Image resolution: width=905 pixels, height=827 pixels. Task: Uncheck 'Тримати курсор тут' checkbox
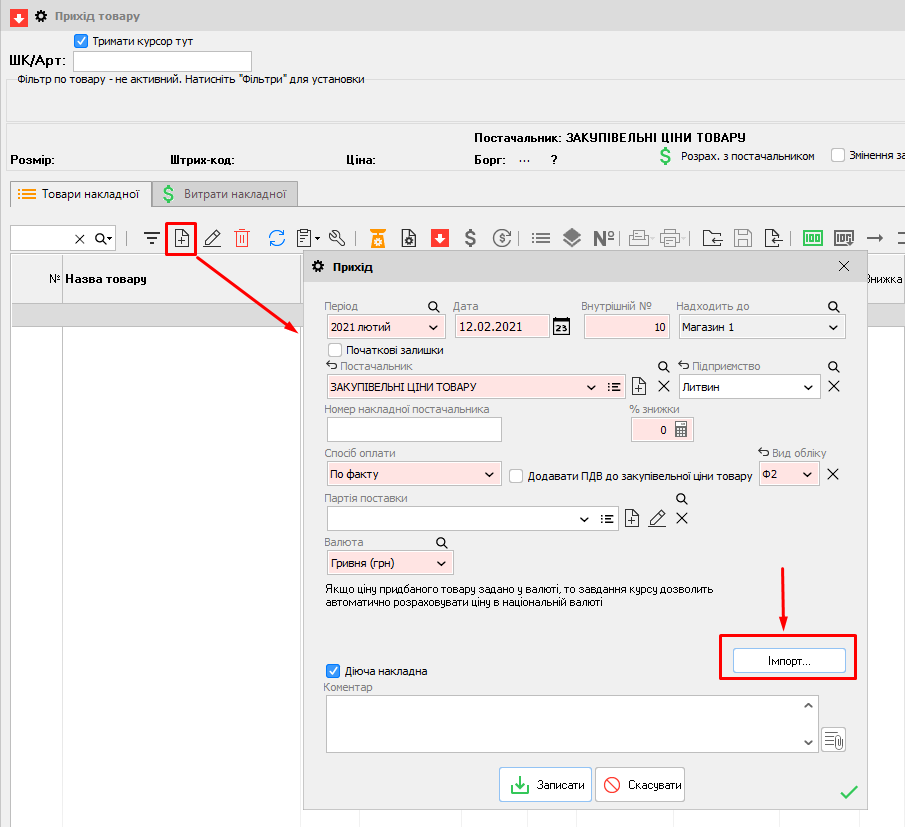tap(82, 41)
